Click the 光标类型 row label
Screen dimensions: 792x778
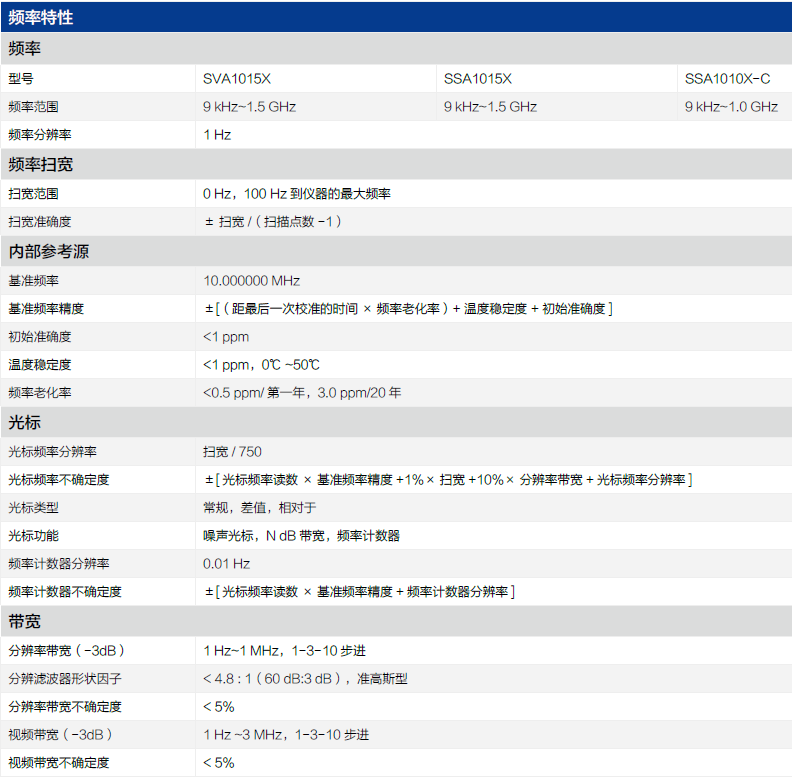click(x=33, y=508)
